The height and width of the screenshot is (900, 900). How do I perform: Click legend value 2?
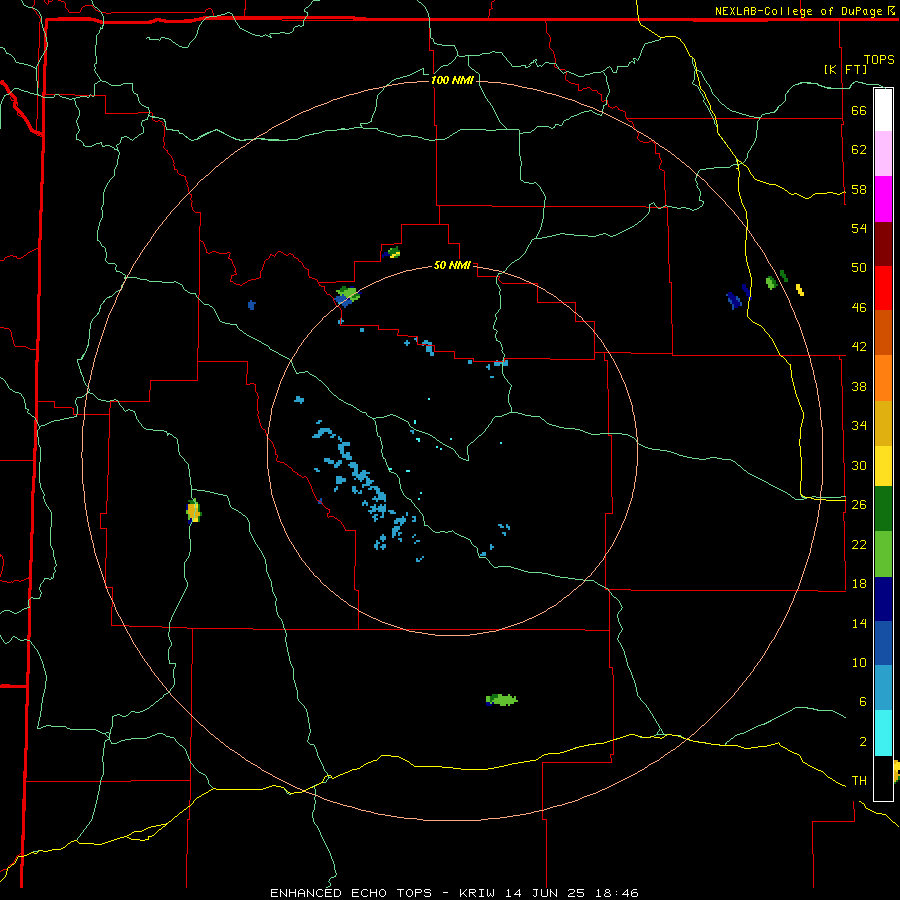(862, 742)
